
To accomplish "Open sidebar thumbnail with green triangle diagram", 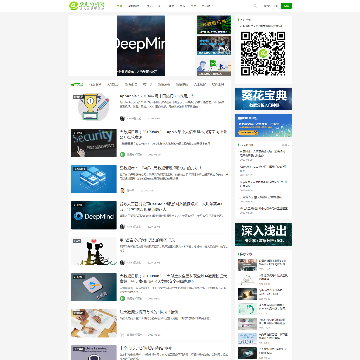I will [x=247, y=279].
